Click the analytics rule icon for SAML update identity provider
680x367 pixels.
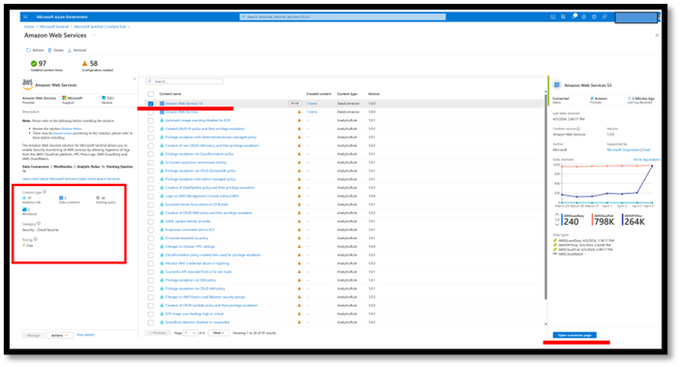[162, 221]
